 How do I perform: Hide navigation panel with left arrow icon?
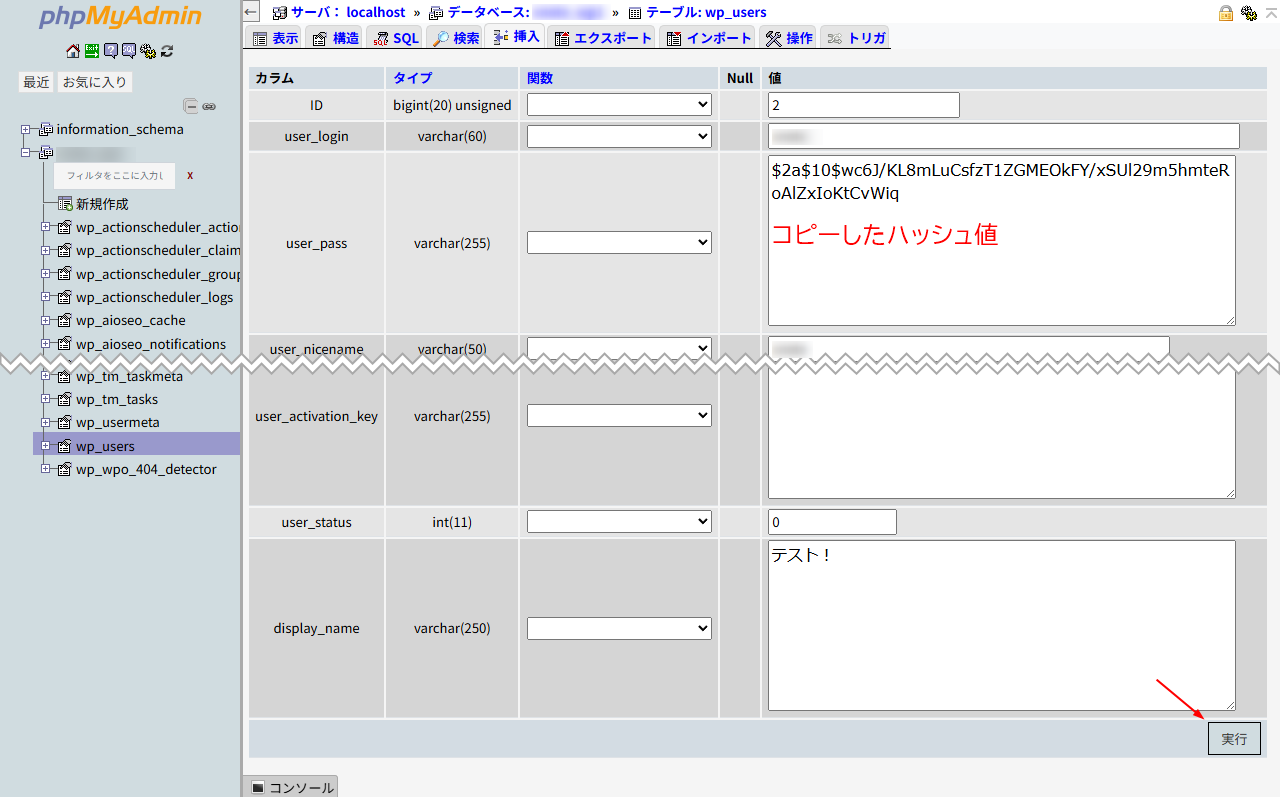(251, 12)
